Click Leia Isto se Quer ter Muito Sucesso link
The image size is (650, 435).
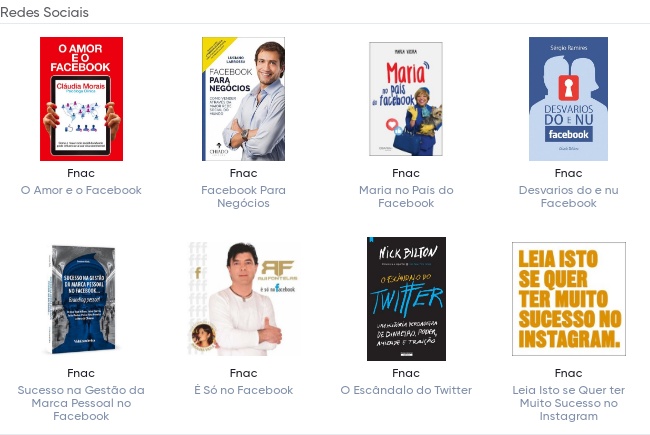(x=568, y=403)
